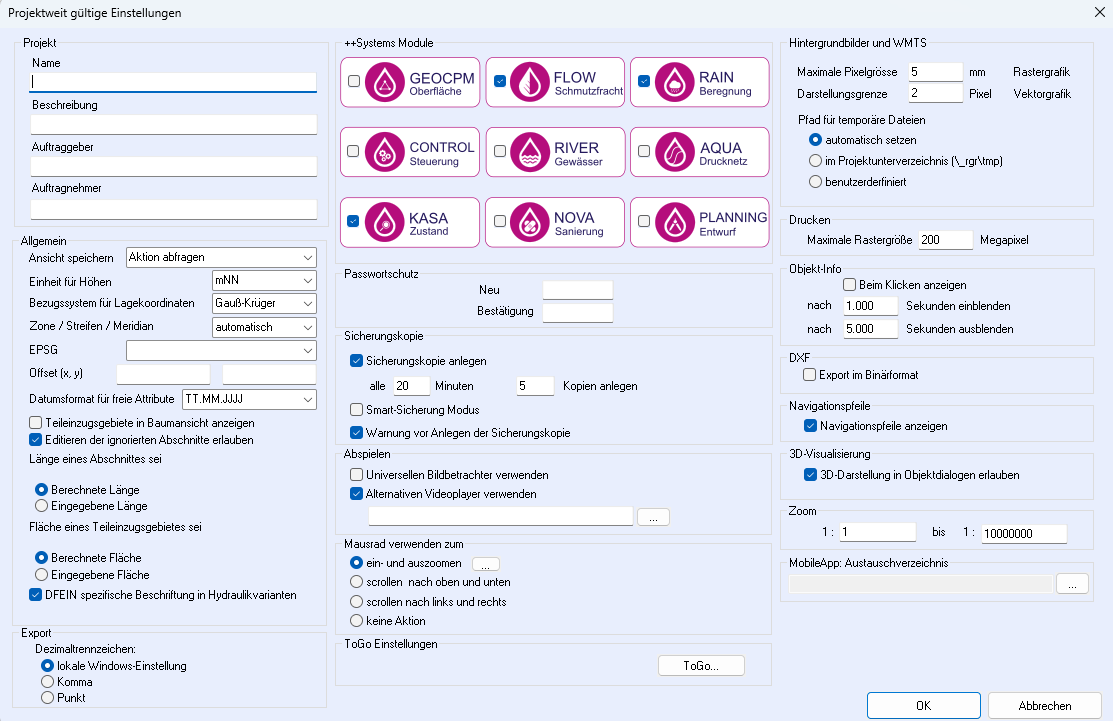Click into the Projekt Name input field
Screen dimensions: 1113x721
coord(174,82)
